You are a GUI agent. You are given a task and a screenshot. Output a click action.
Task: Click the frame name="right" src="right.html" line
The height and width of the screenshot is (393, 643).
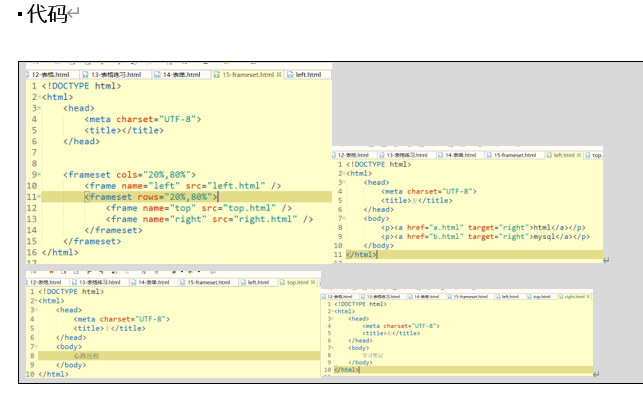(210, 219)
